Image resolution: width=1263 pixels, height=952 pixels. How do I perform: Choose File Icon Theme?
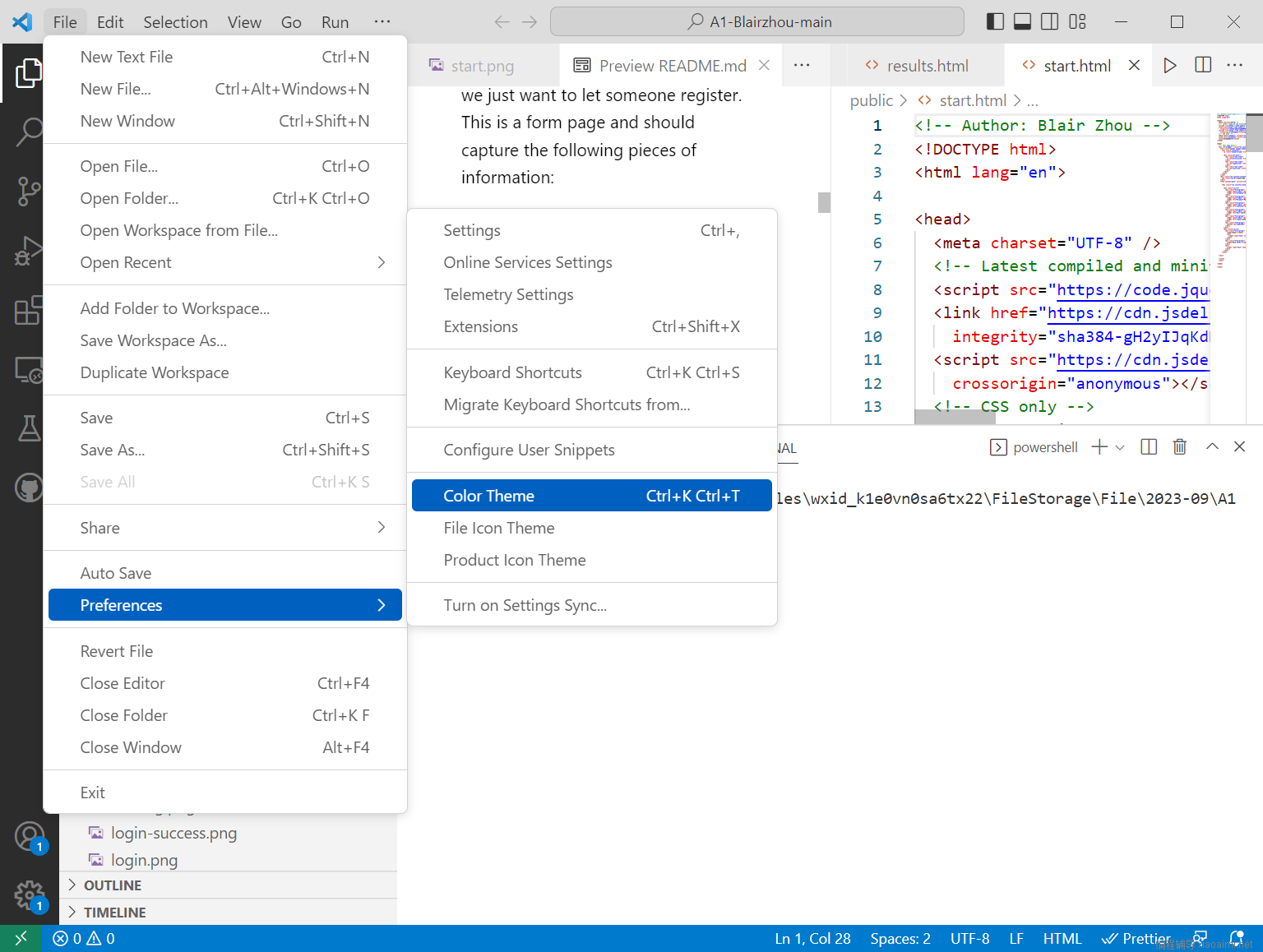592,528
